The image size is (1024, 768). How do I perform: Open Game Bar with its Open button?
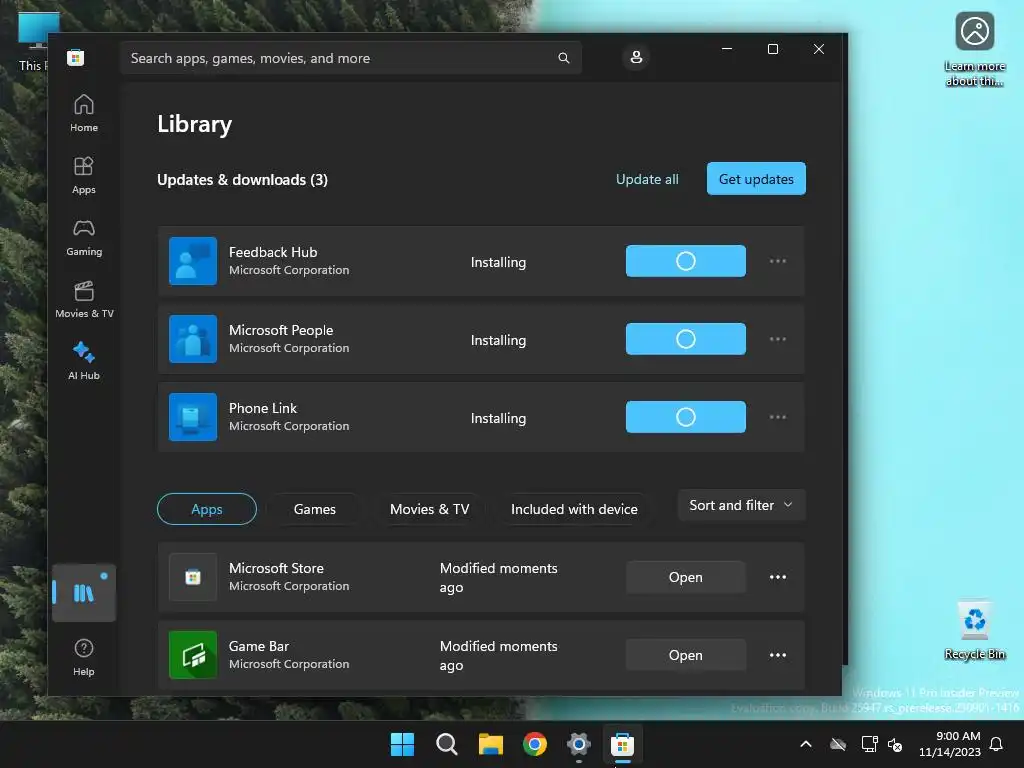click(686, 655)
